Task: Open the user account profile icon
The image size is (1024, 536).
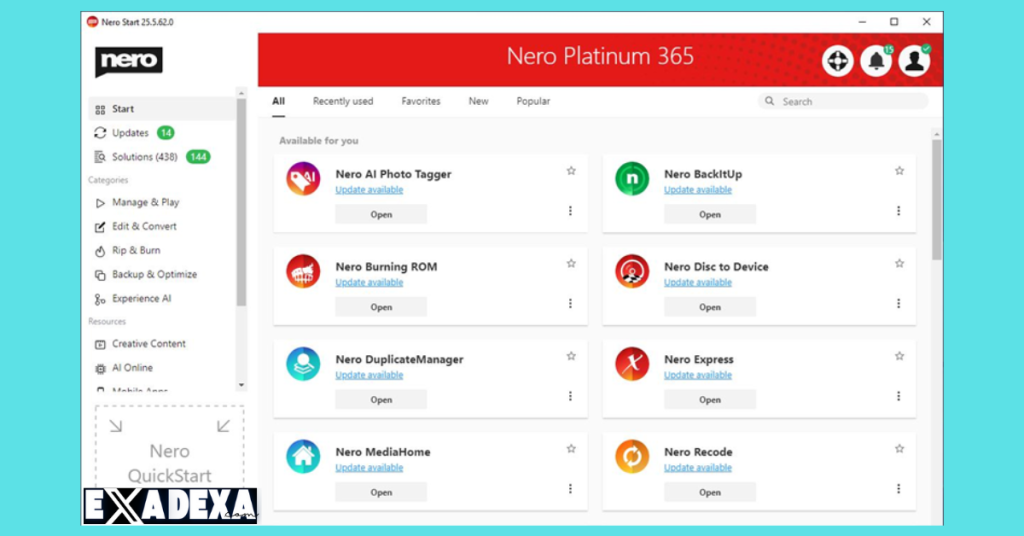Action: [914, 61]
